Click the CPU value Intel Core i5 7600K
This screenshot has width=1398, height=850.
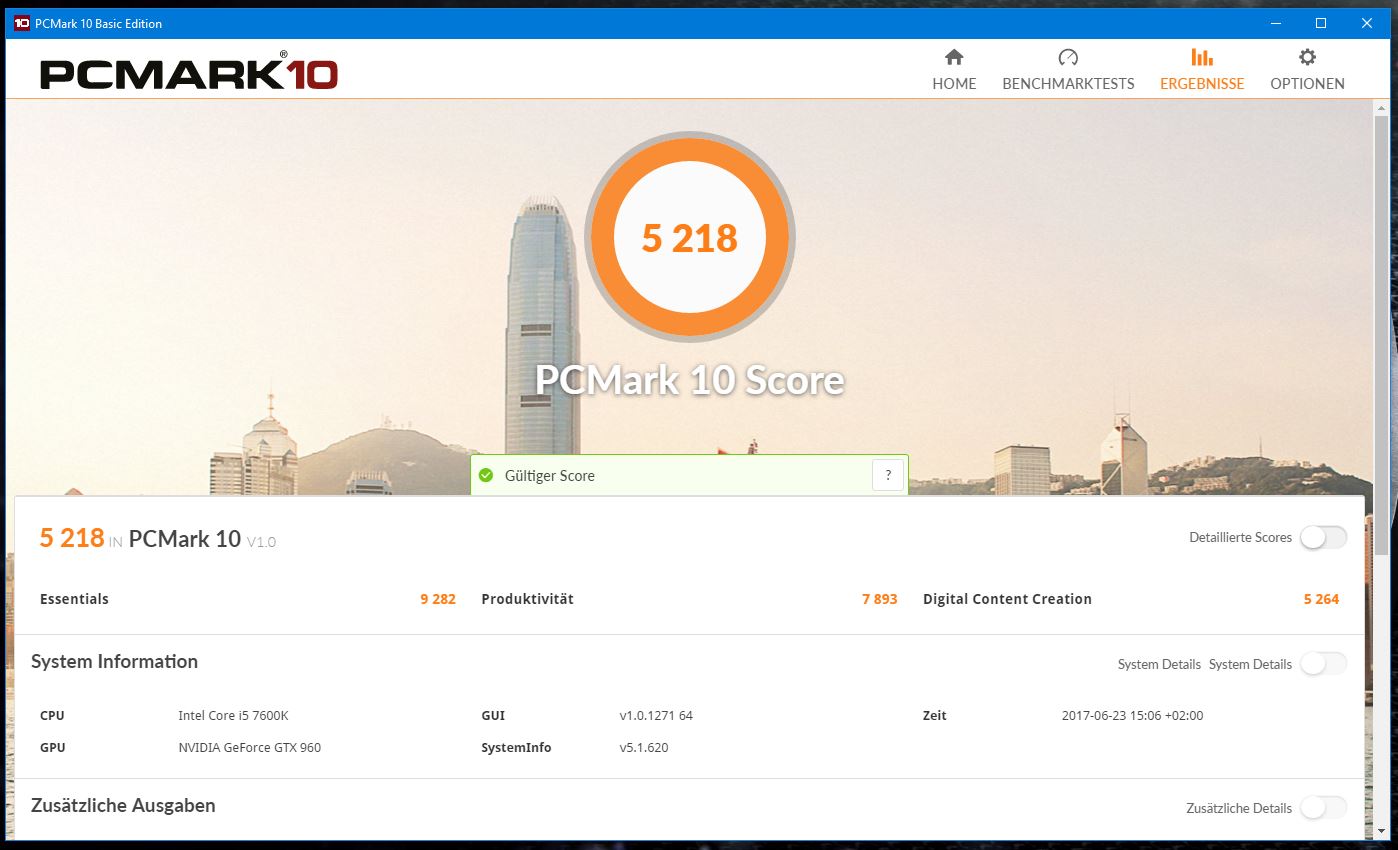pos(233,715)
